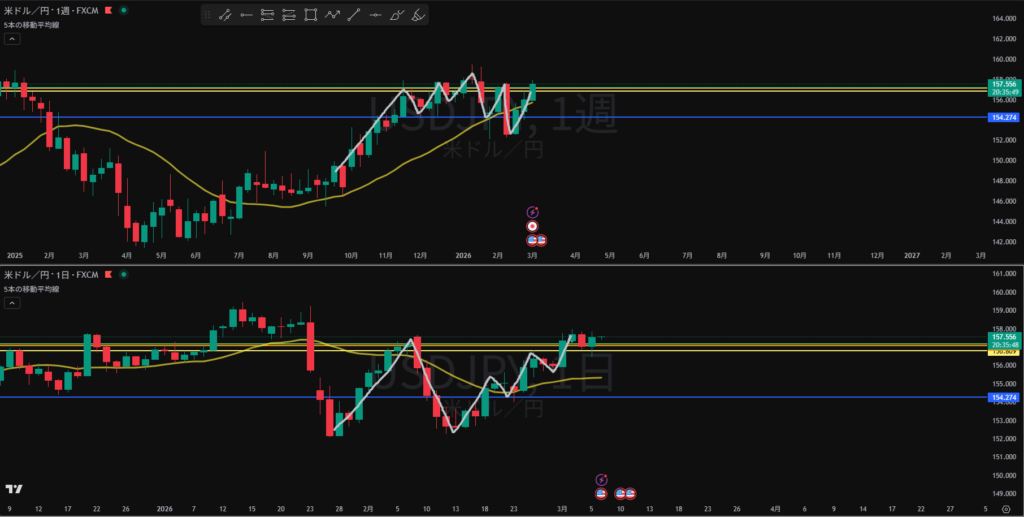Click the red flag icon beside FXCM on weekly chart

click(x=108, y=9)
